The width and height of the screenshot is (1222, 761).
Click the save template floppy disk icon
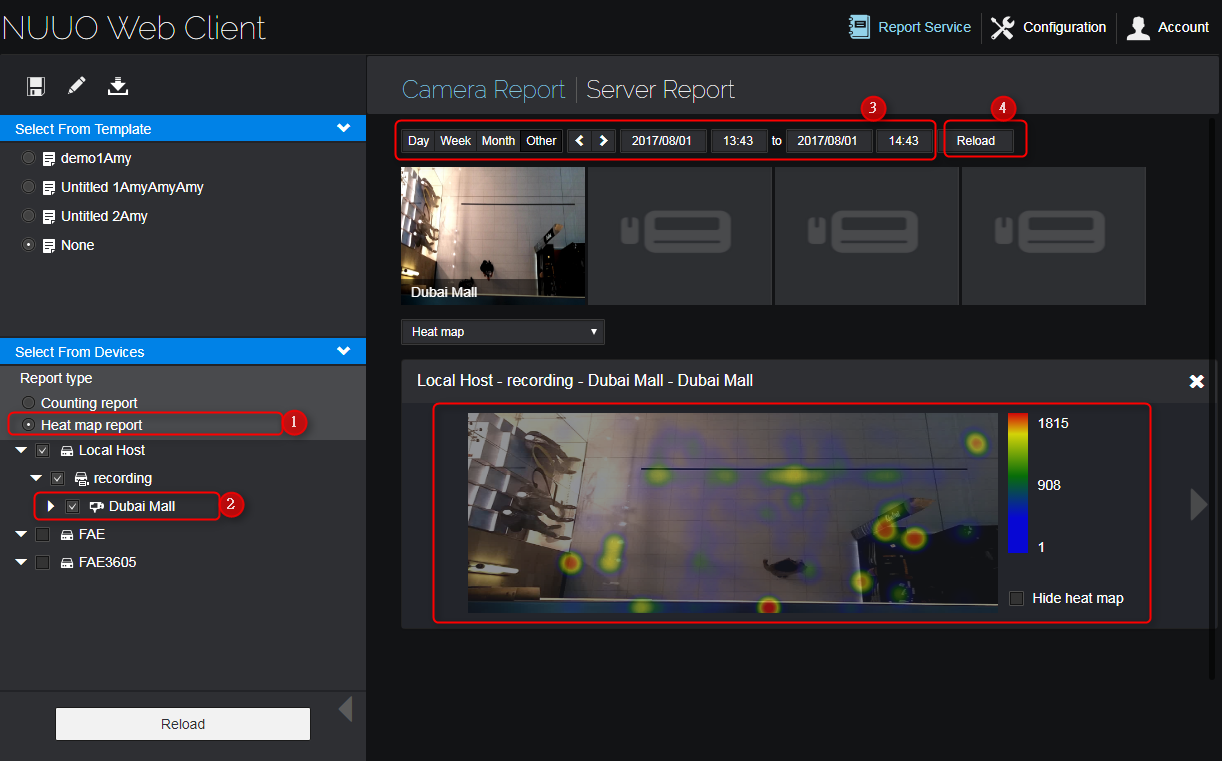coord(36,86)
